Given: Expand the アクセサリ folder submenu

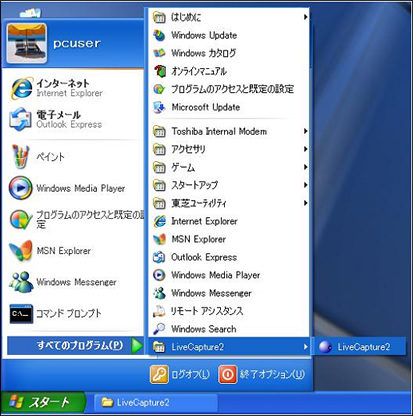Looking at the screenshot, I should tap(230, 149).
